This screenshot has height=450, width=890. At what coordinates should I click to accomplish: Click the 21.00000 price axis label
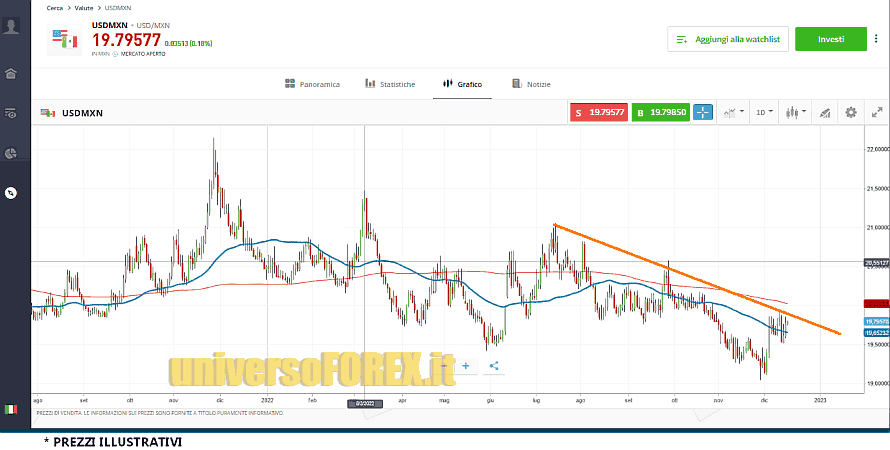point(876,228)
